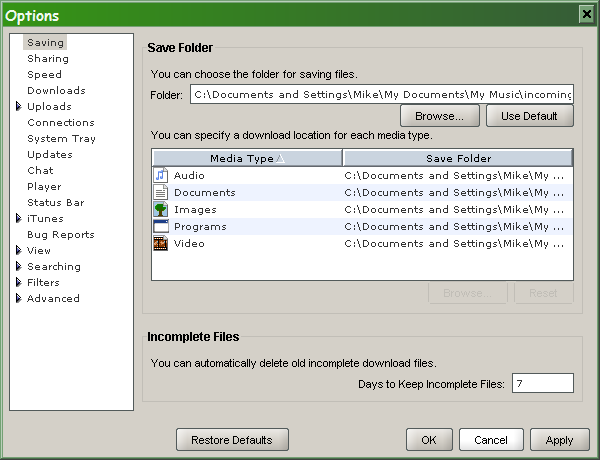
Task: Sort by the Media Type column header
Action: coord(246,158)
